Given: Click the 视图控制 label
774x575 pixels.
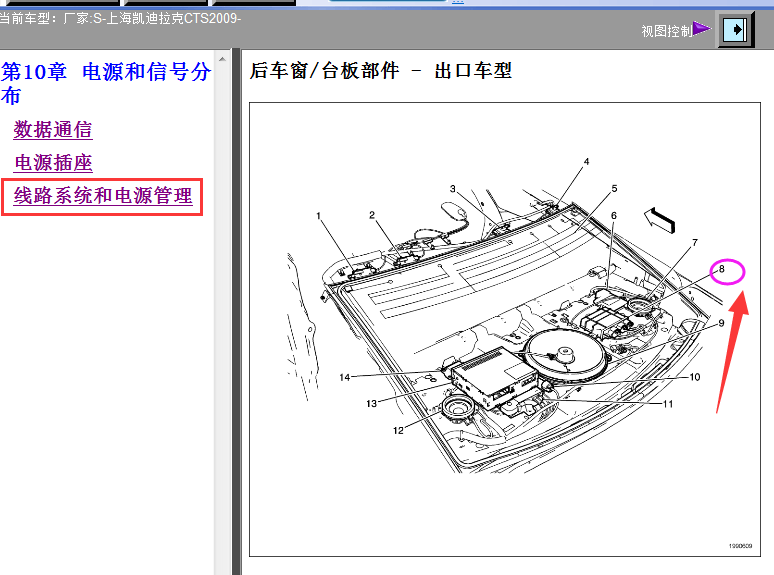Looking at the screenshot, I should pos(666,31).
